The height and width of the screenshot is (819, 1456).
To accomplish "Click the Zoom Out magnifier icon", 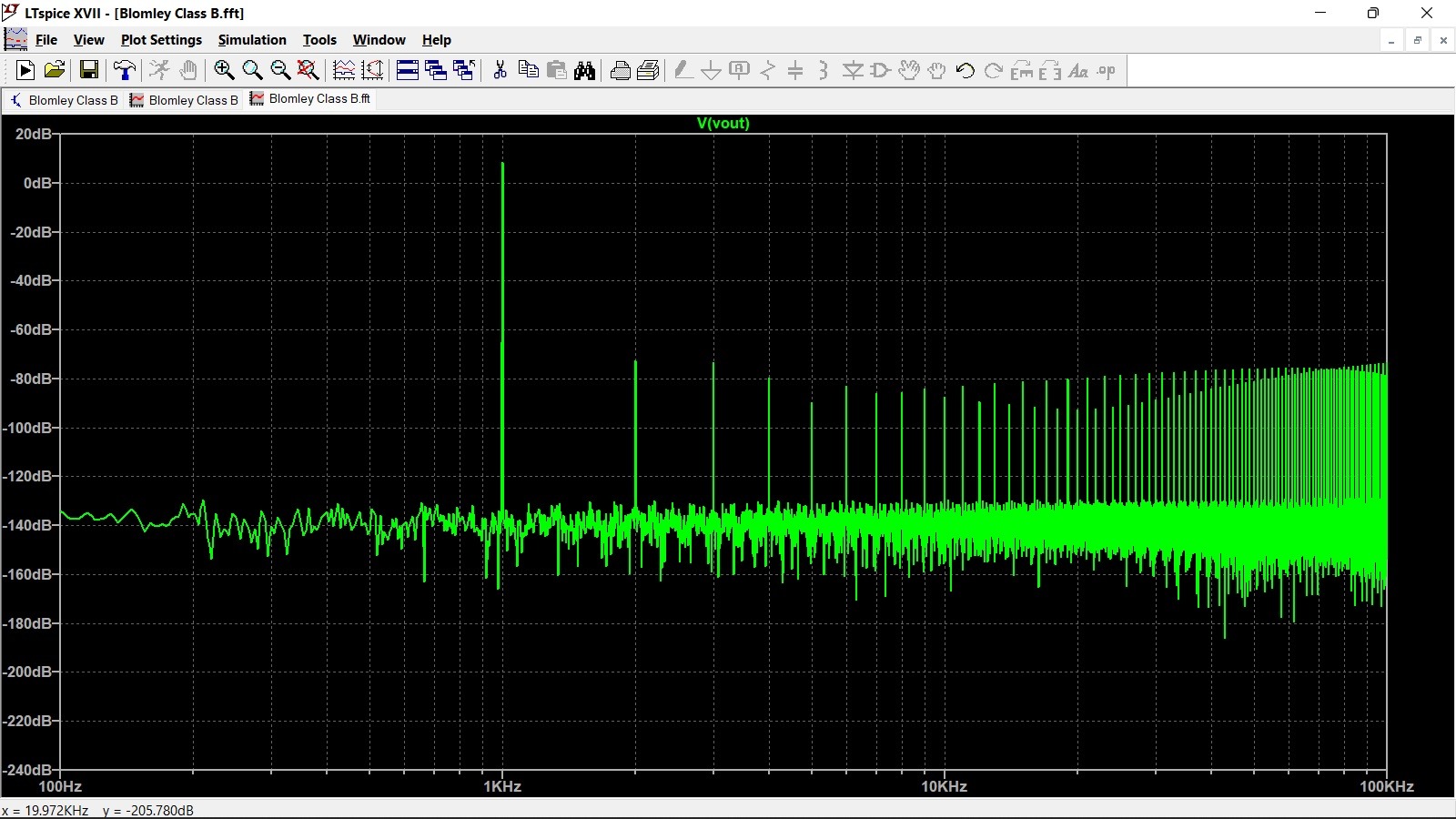I will 280,70.
